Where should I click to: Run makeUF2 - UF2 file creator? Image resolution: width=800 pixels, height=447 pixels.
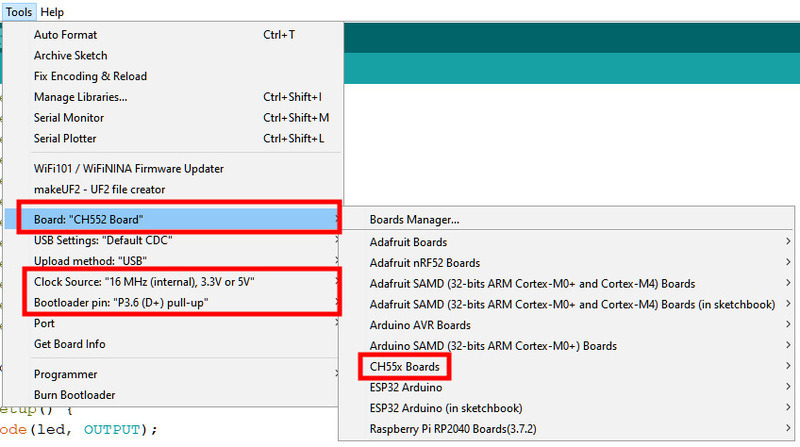(172, 189)
